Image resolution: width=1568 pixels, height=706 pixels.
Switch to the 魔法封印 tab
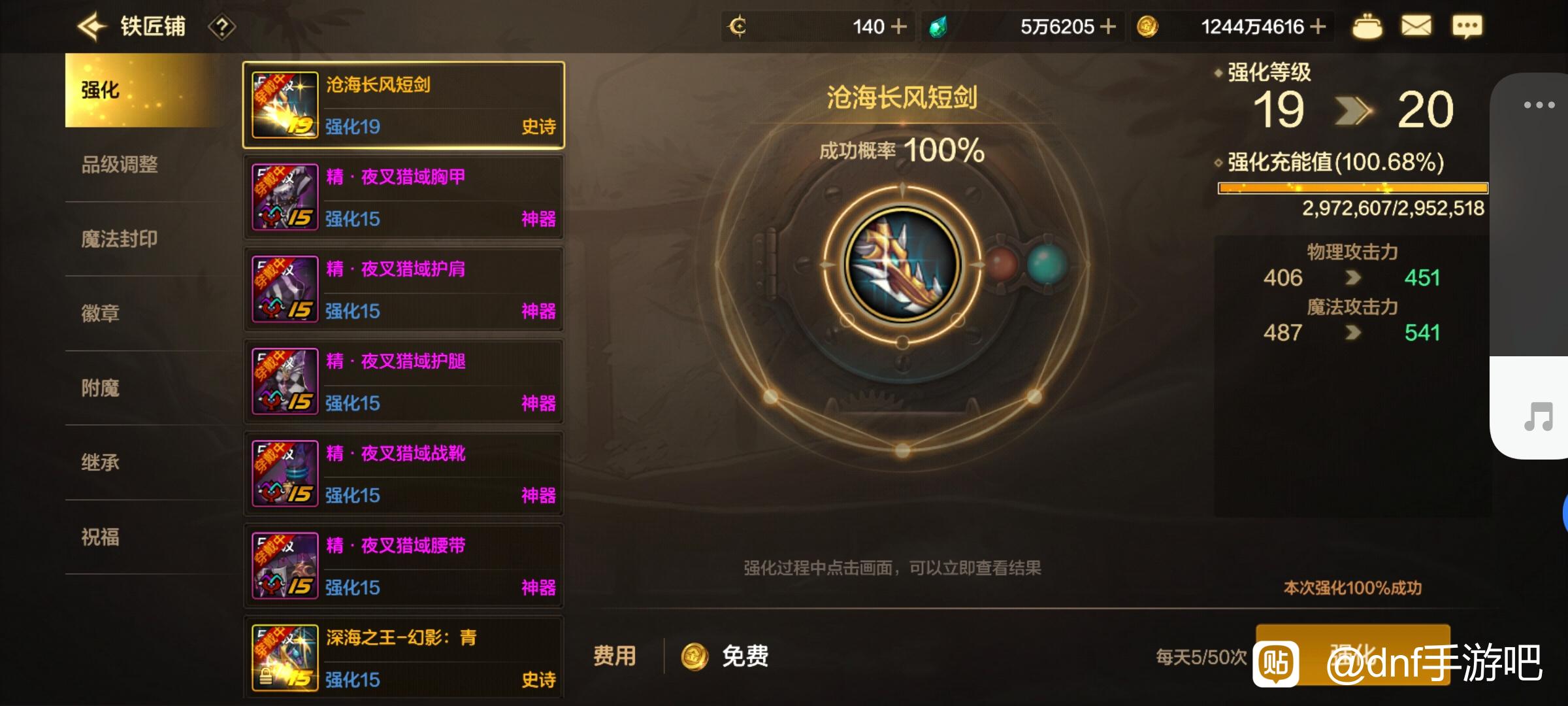point(120,239)
